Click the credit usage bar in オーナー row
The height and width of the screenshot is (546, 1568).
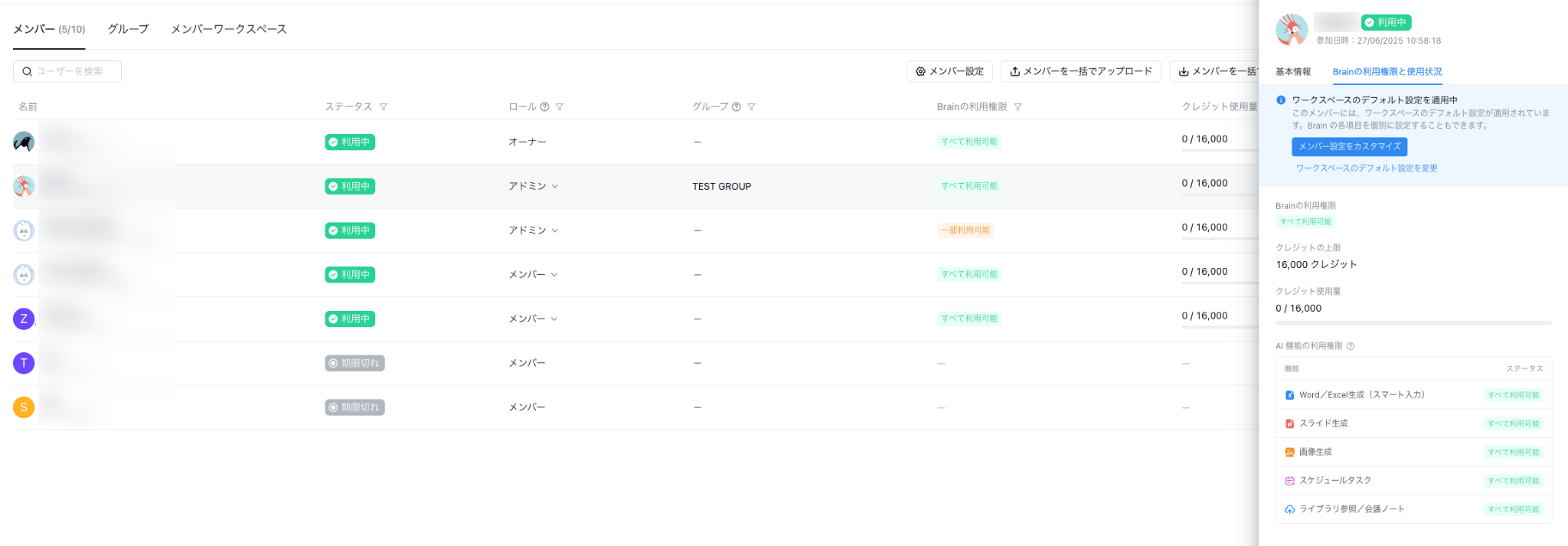point(1220,150)
